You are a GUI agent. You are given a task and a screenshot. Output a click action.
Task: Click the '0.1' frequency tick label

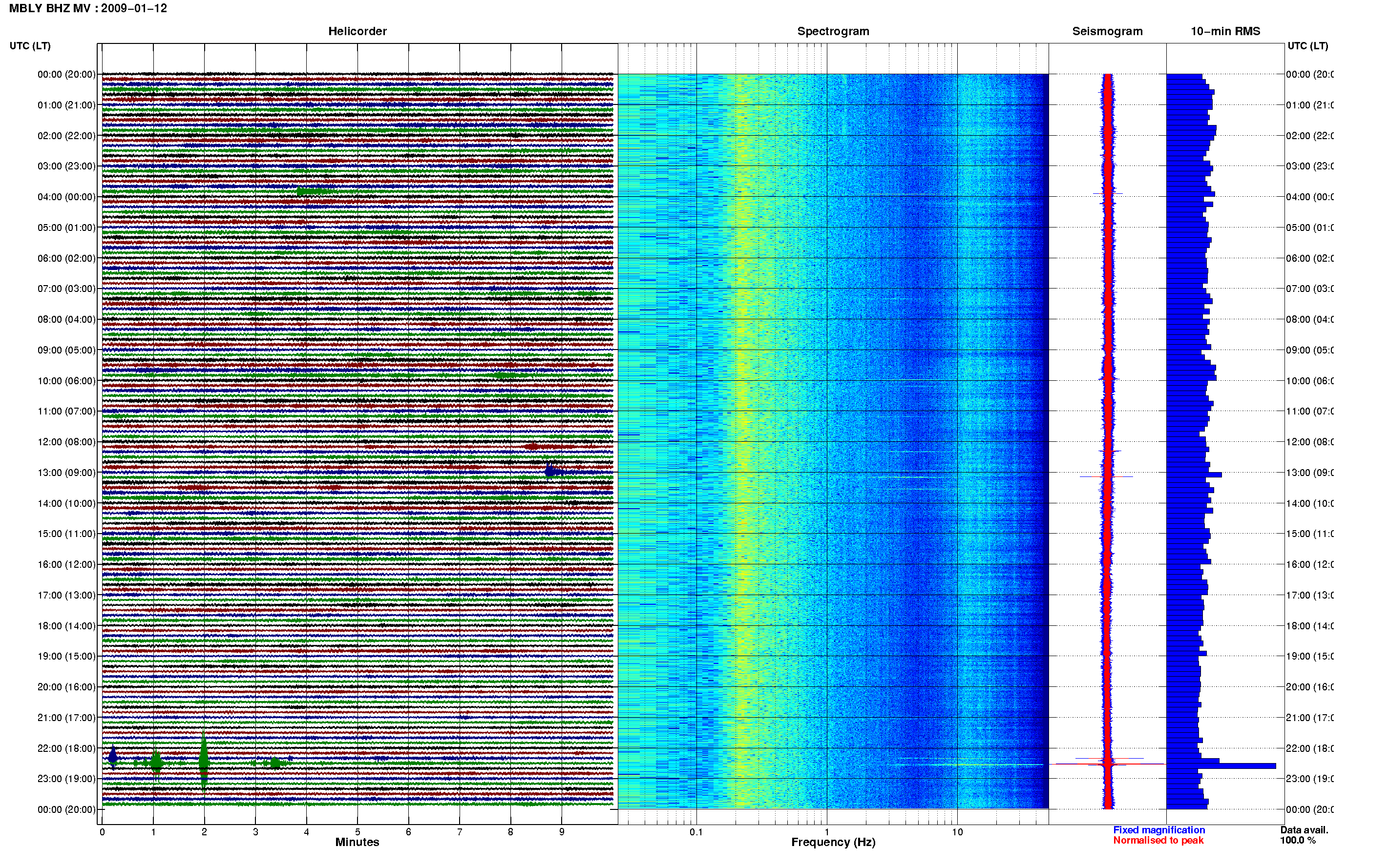[x=696, y=832]
